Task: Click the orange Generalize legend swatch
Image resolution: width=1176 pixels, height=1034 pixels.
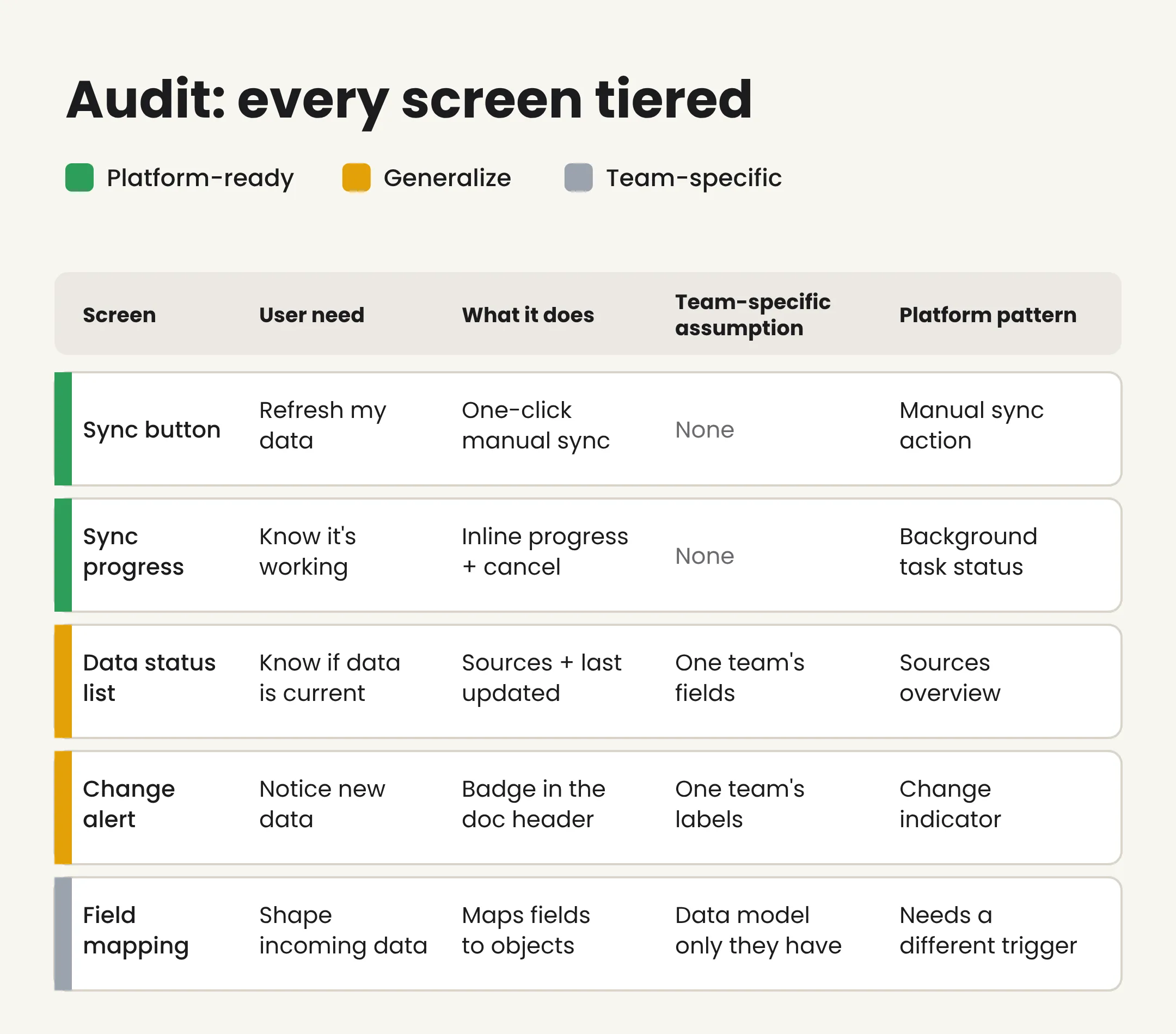Action: tap(356, 177)
